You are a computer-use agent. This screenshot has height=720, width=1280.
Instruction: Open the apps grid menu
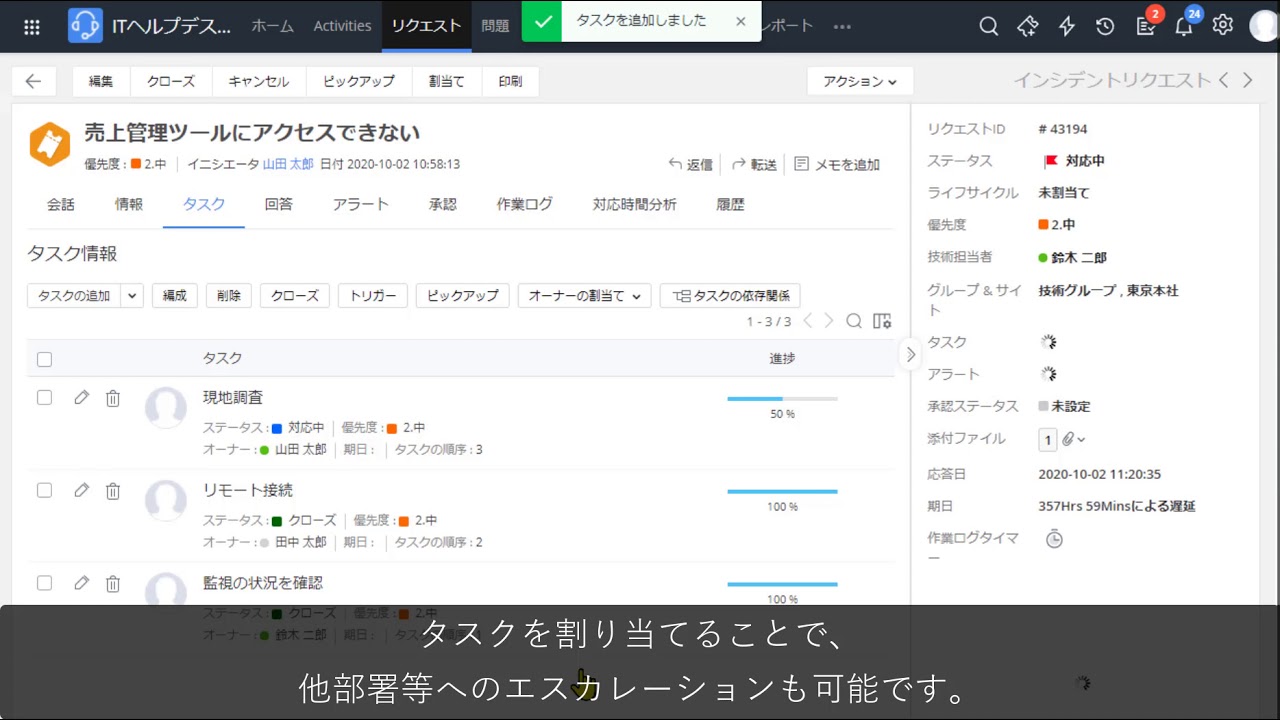point(32,27)
